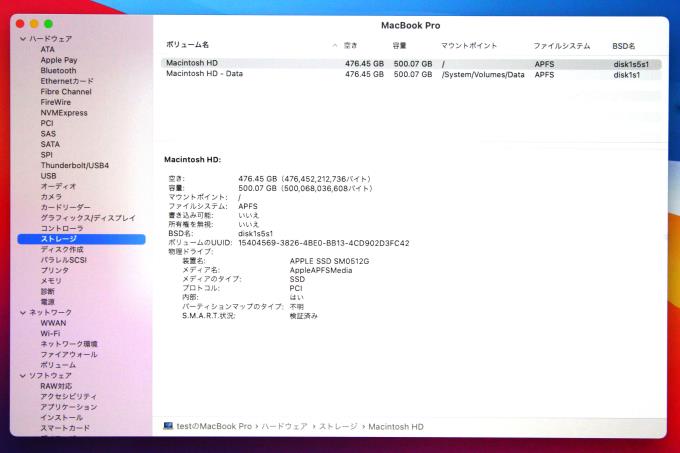680x453 pixels.
Task: Select 診断 in the sidebar
Action: [x=48, y=291]
